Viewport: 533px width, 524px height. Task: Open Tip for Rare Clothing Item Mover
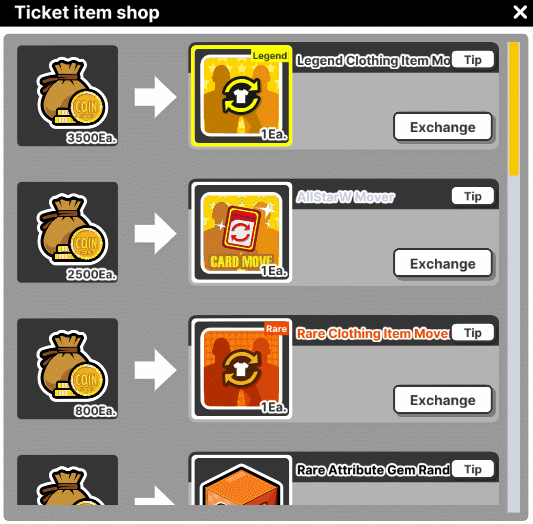pyautogui.click(x=473, y=333)
